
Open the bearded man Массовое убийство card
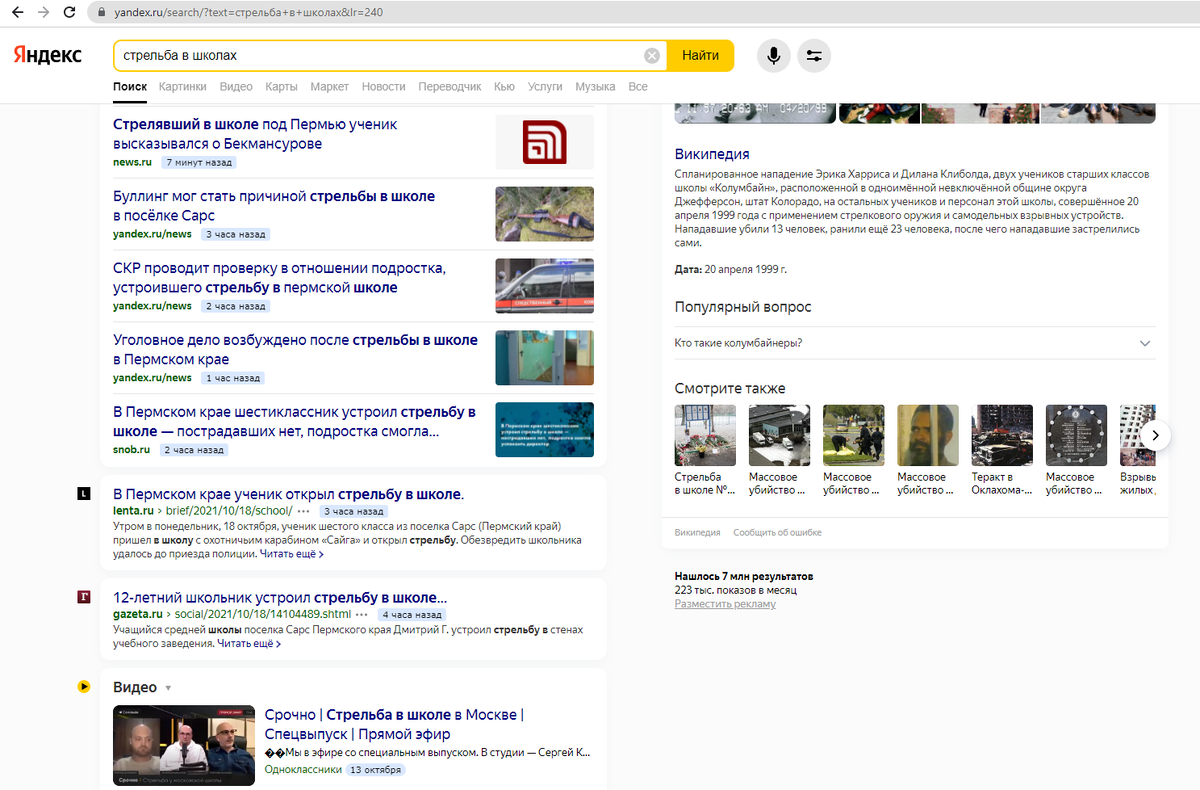(x=928, y=450)
